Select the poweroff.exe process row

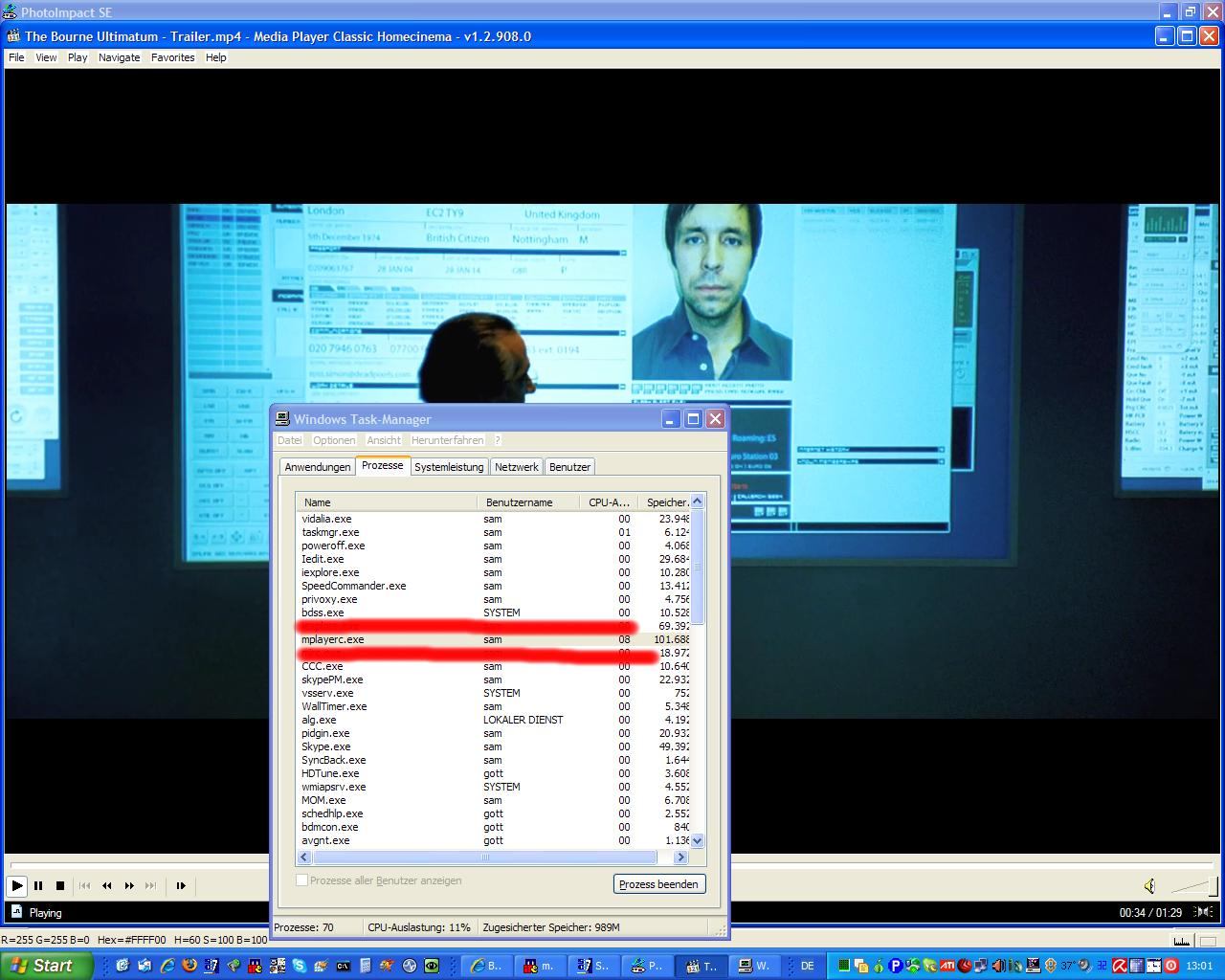click(494, 546)
